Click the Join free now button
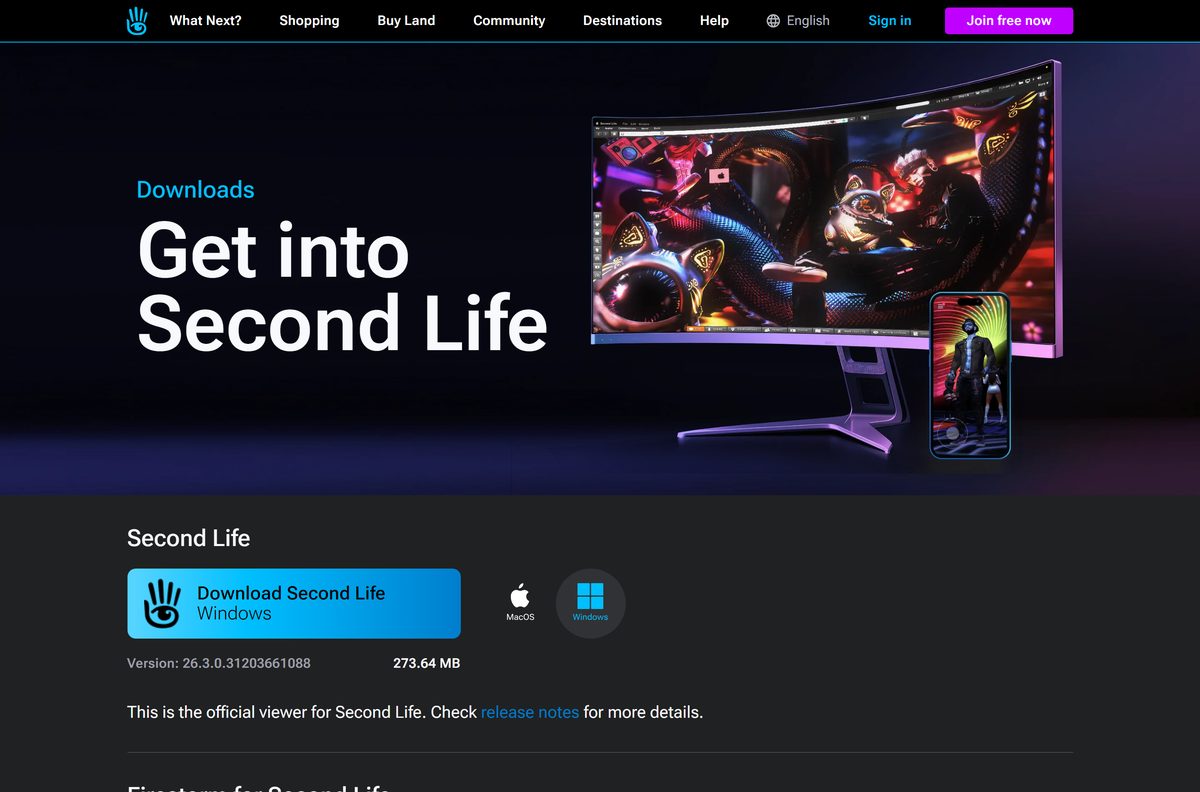The height and width of the screenshot is (792, 1200). click(x=1009, y=20)
